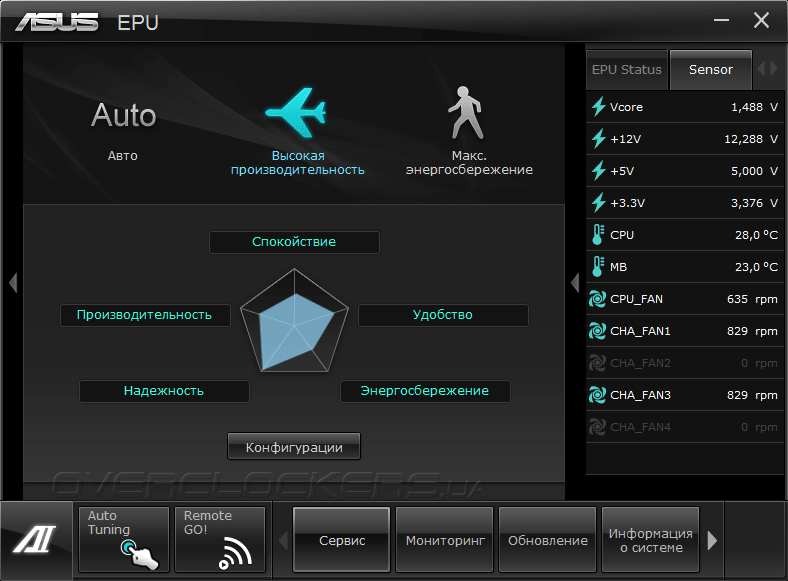Click the ASUS logo in the title bar
This screenshot has width=788, height=581.
pyautogui.click(x=56, y=22)
